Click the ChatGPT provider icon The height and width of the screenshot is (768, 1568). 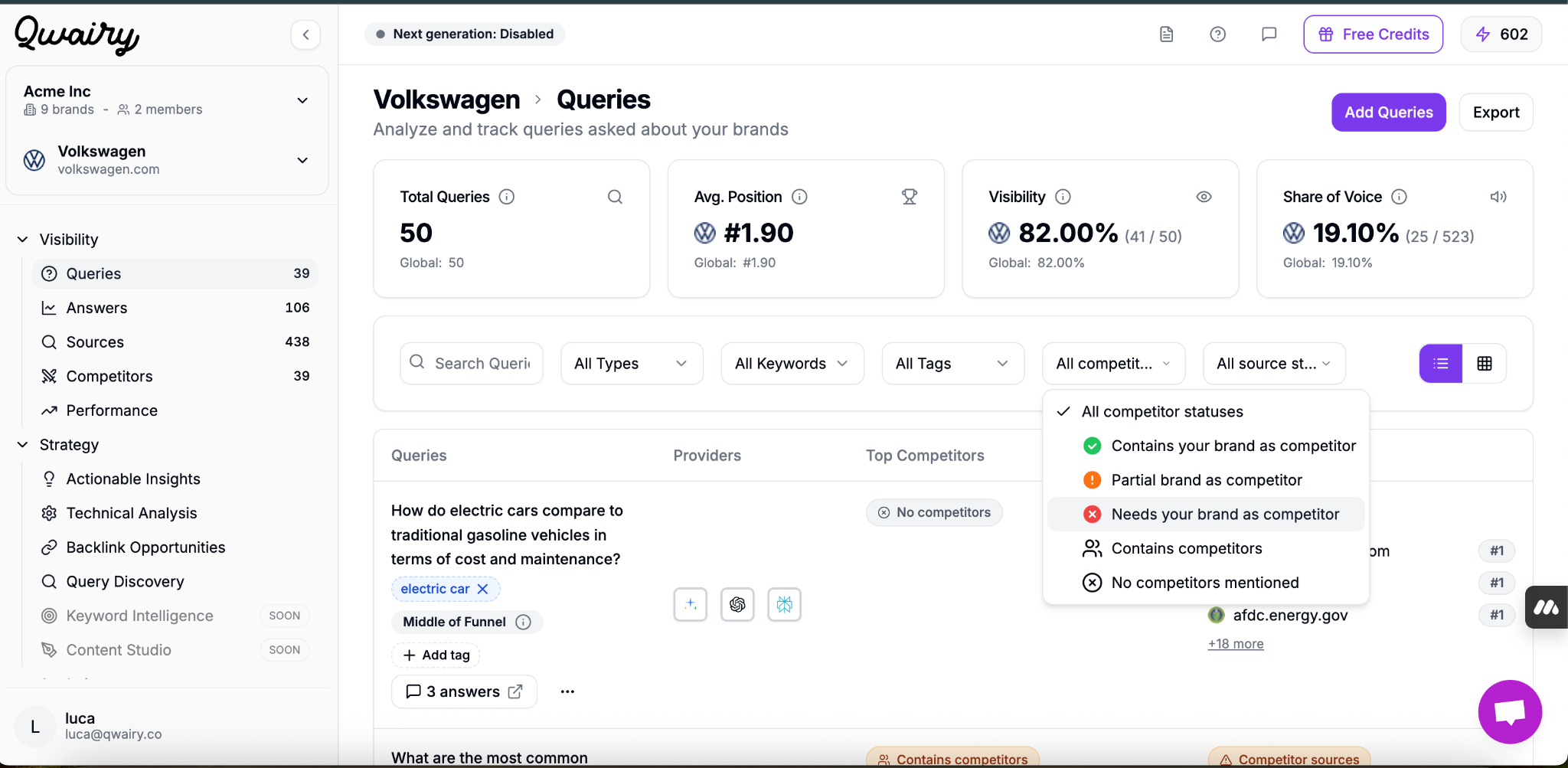[x=737, y=604]
